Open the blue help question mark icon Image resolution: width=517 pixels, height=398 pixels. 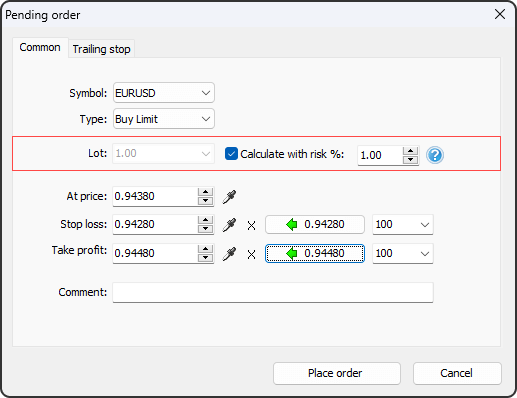click(x=435, y=155)
